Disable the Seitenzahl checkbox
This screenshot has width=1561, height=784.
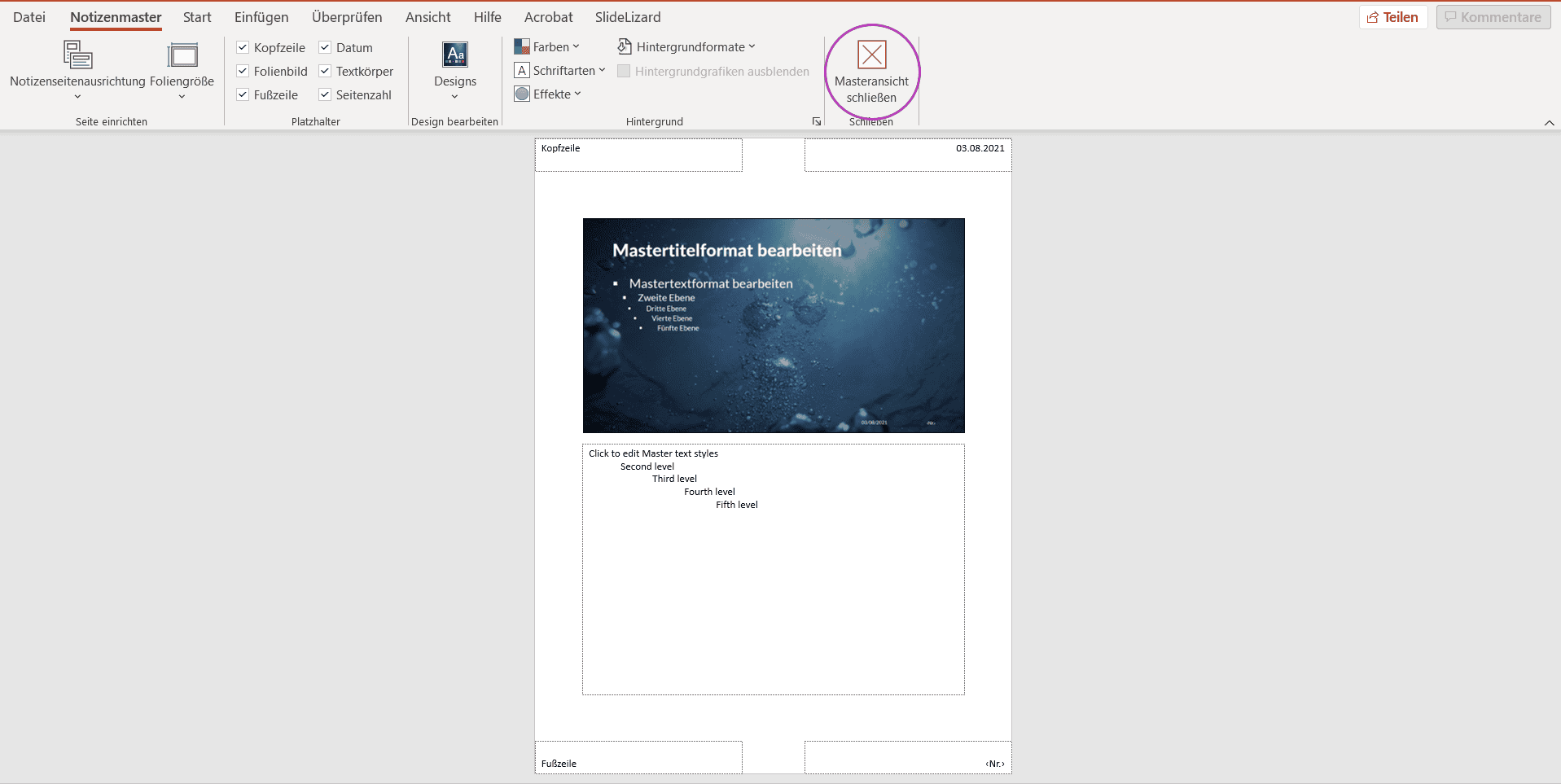tap(325, 94)
